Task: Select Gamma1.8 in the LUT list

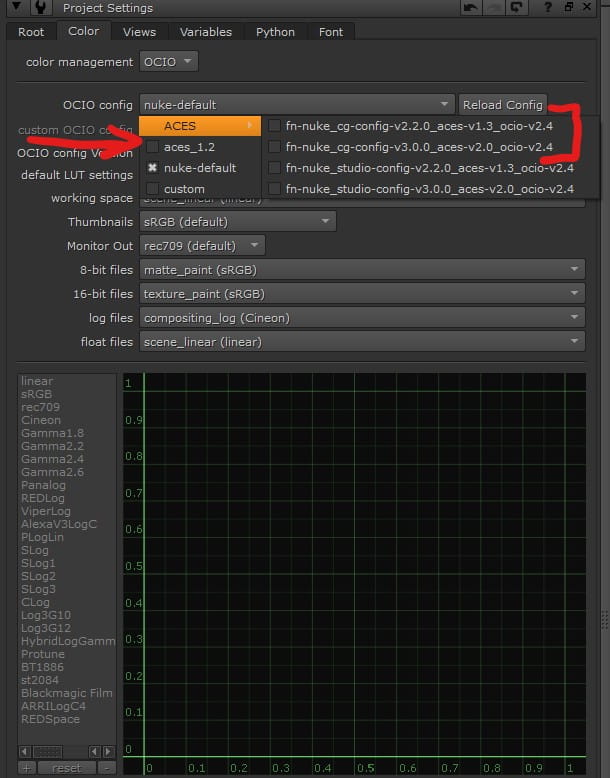Action: click(x=52, y=433)
